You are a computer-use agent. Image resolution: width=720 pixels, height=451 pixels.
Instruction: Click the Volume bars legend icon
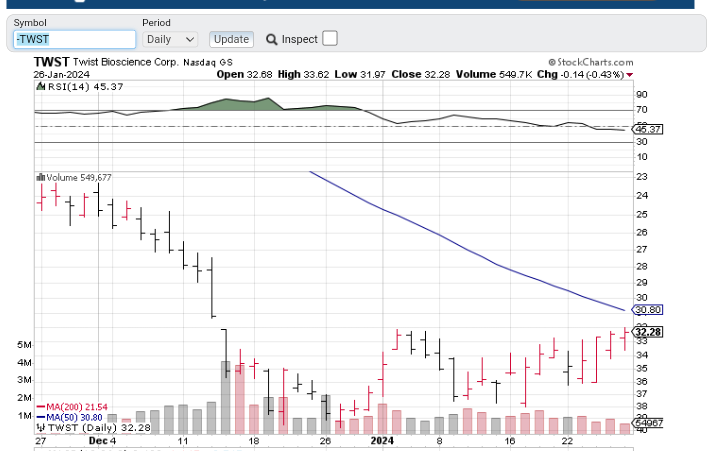(40, 177)
